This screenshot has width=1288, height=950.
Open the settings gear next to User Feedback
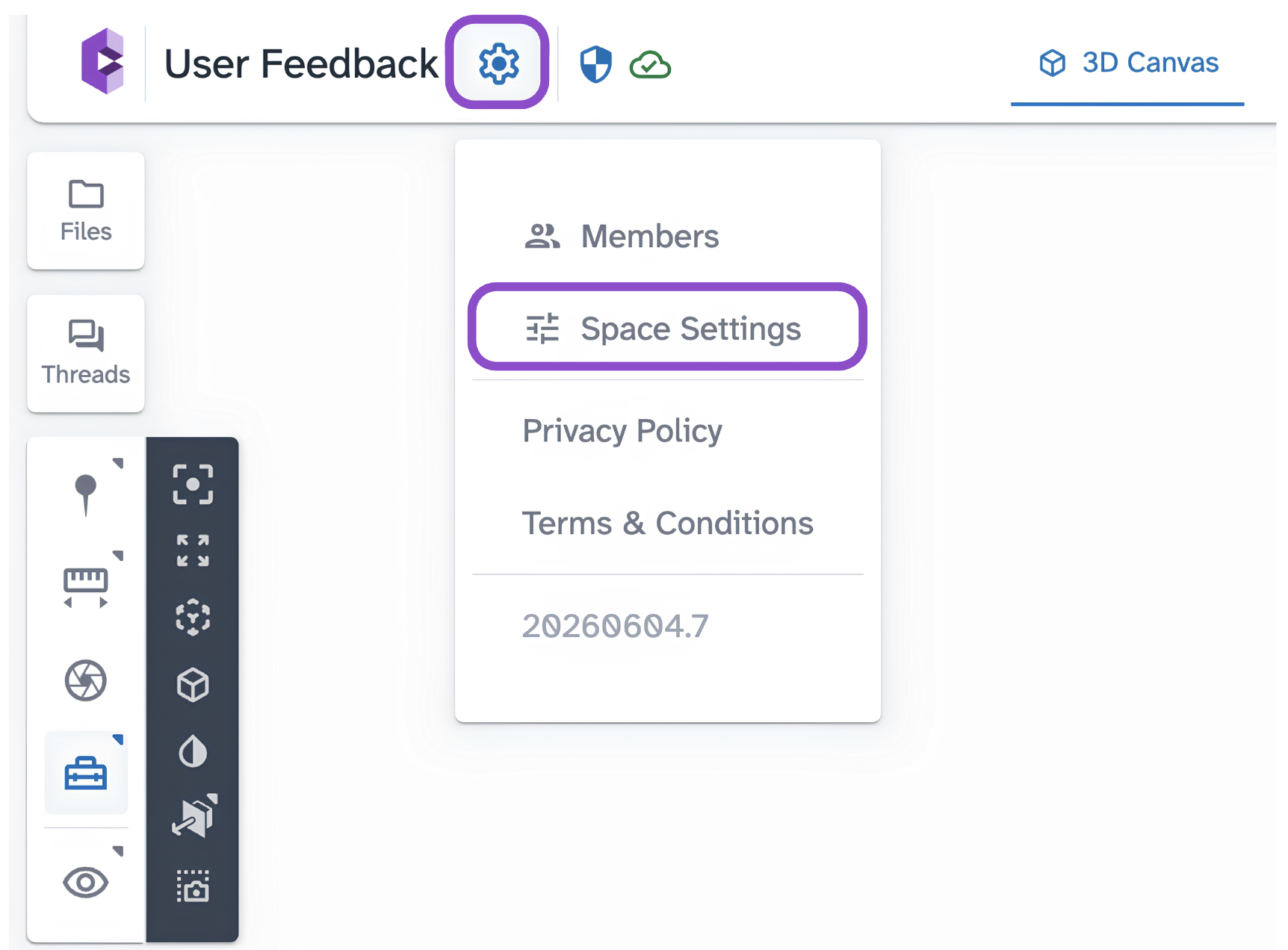tap(498, 63)
